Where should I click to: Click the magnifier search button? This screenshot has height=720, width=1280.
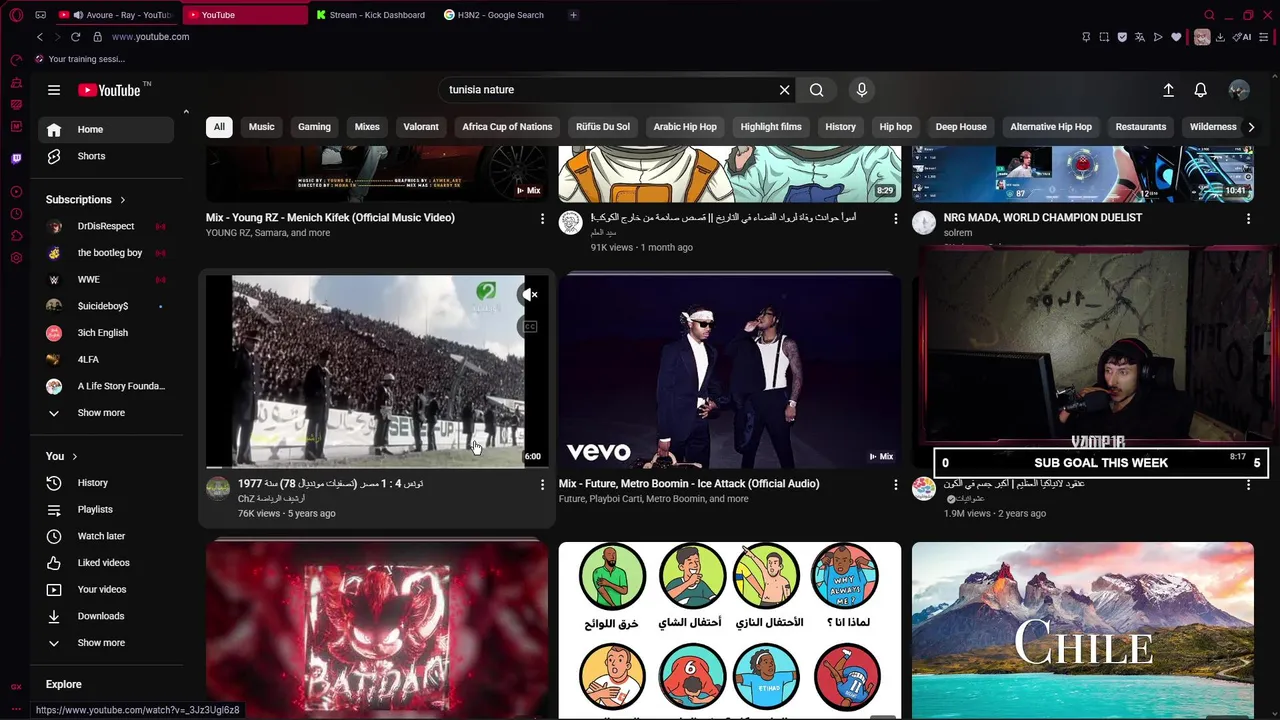pos(817,90)
